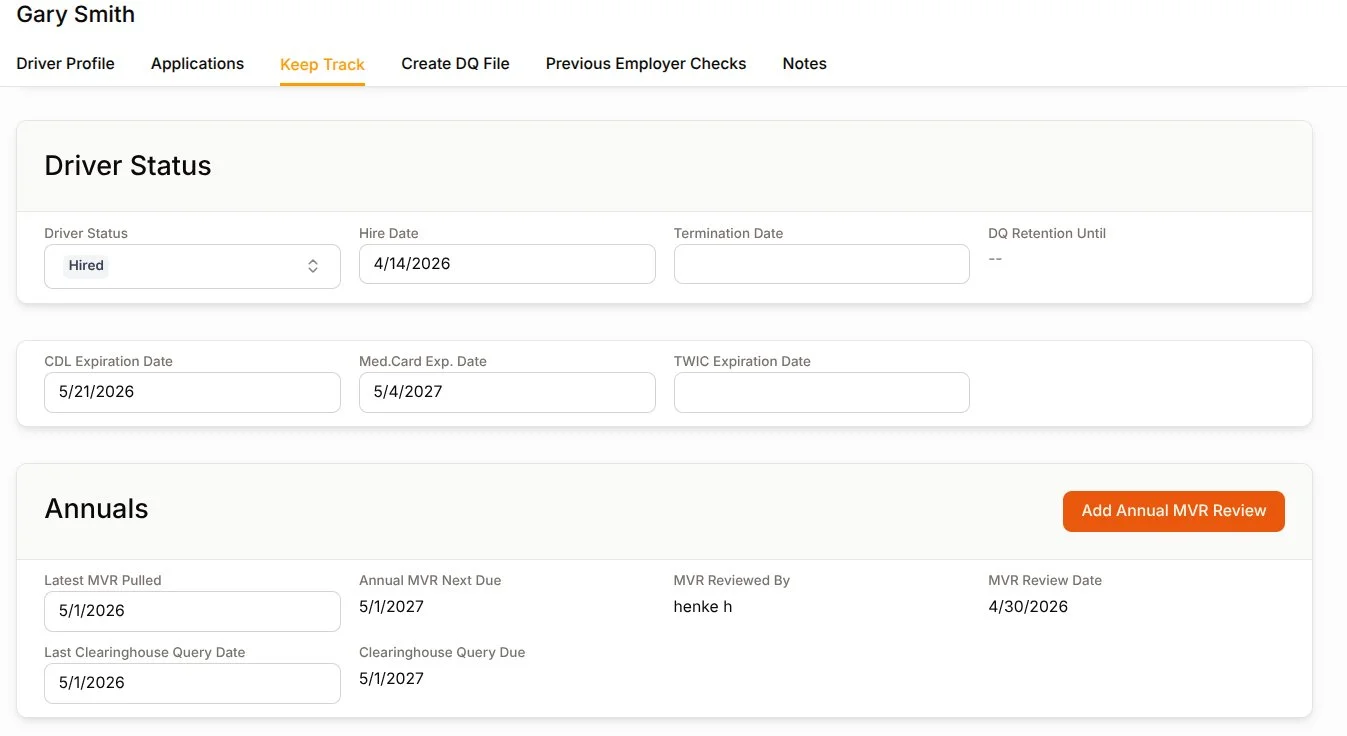Click the Annuals section heading

coord(96,509)
